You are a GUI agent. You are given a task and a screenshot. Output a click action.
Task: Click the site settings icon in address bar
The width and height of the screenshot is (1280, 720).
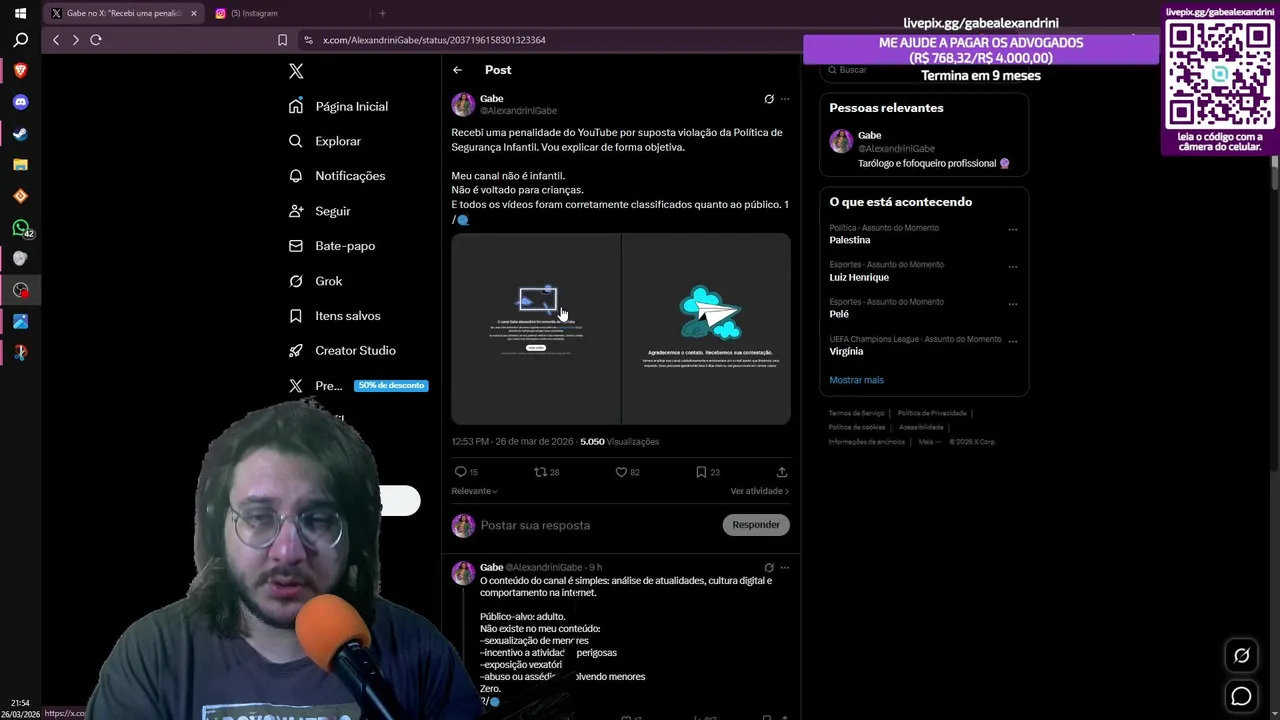(x=309, y=40)
